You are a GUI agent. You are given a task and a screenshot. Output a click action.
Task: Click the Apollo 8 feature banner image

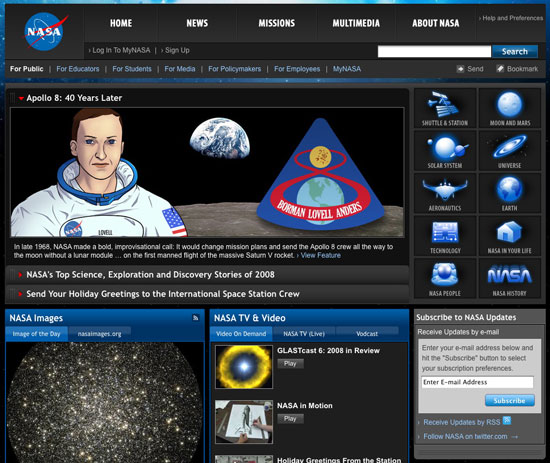[207, 172]
